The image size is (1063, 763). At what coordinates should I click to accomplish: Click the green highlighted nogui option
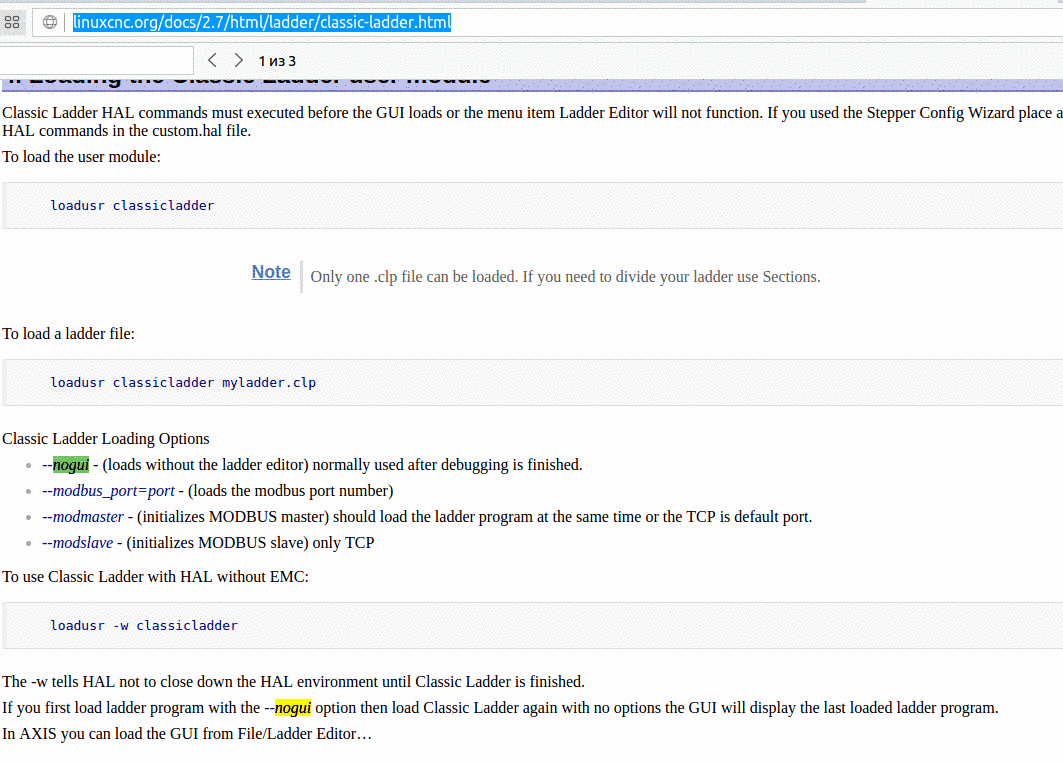click(x=71, y=465)
